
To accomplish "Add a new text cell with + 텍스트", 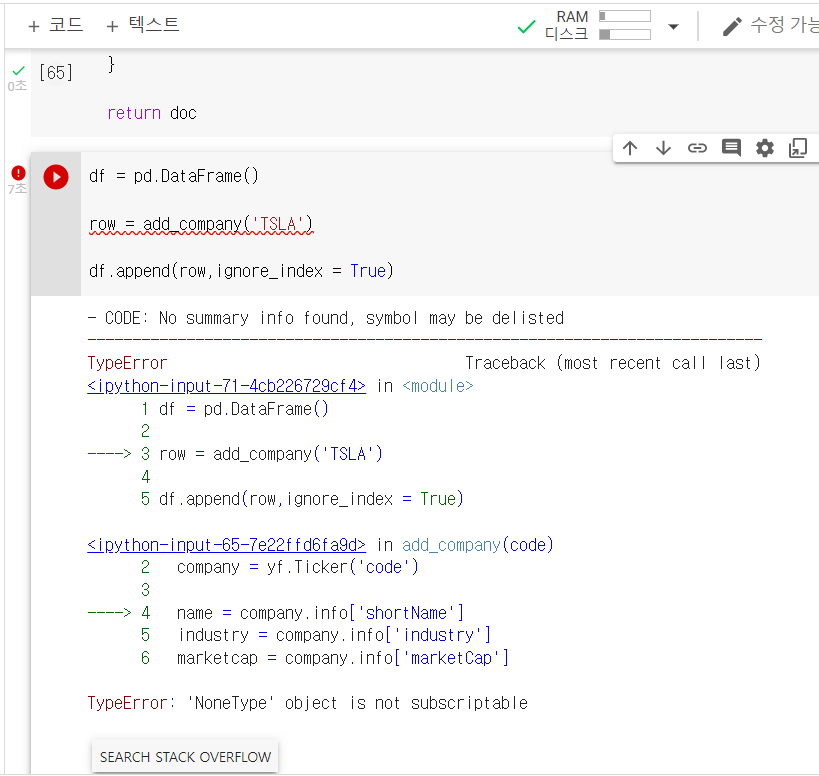I will tap(143, 25).
